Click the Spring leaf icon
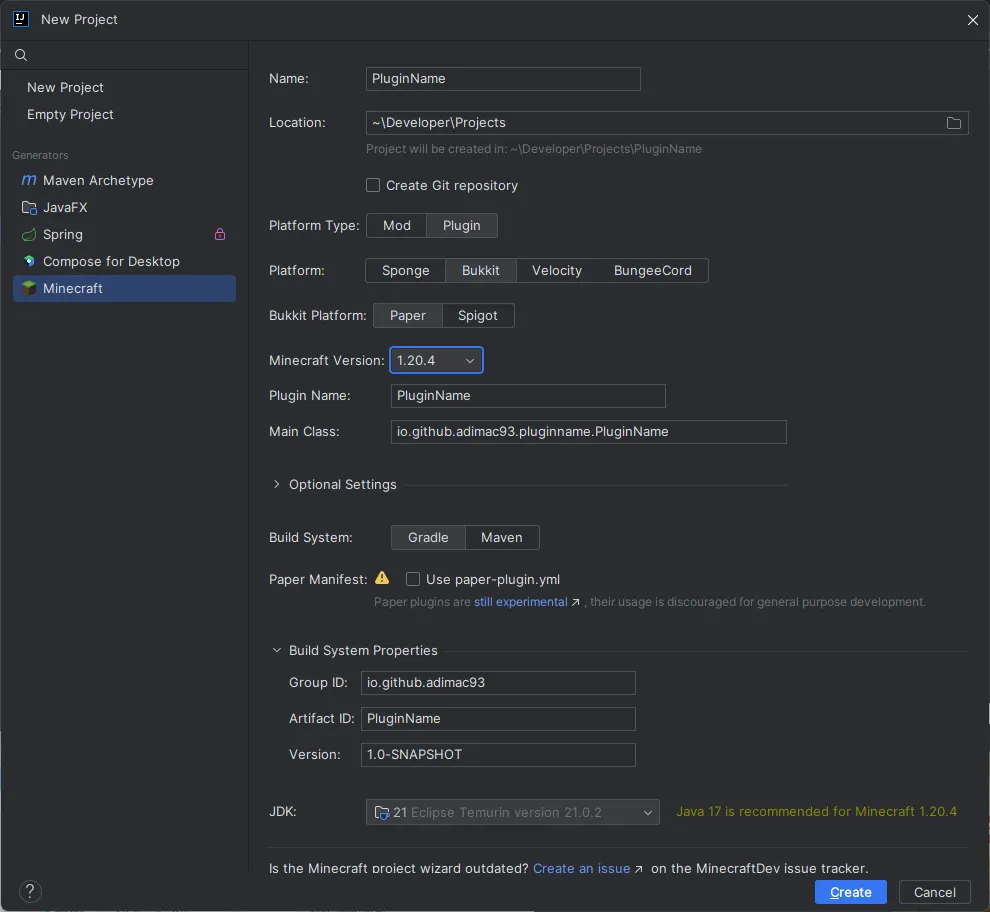 point(29,234)
